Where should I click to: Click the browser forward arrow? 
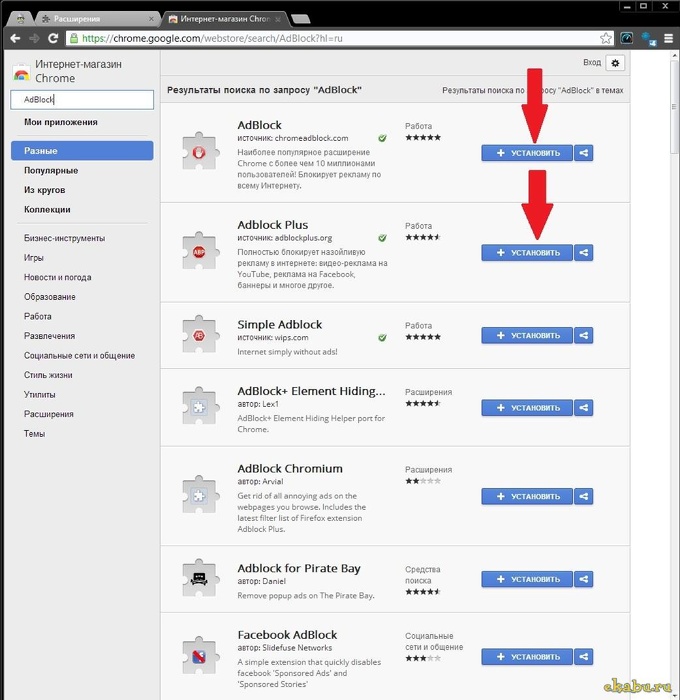(x=34, y=38)
